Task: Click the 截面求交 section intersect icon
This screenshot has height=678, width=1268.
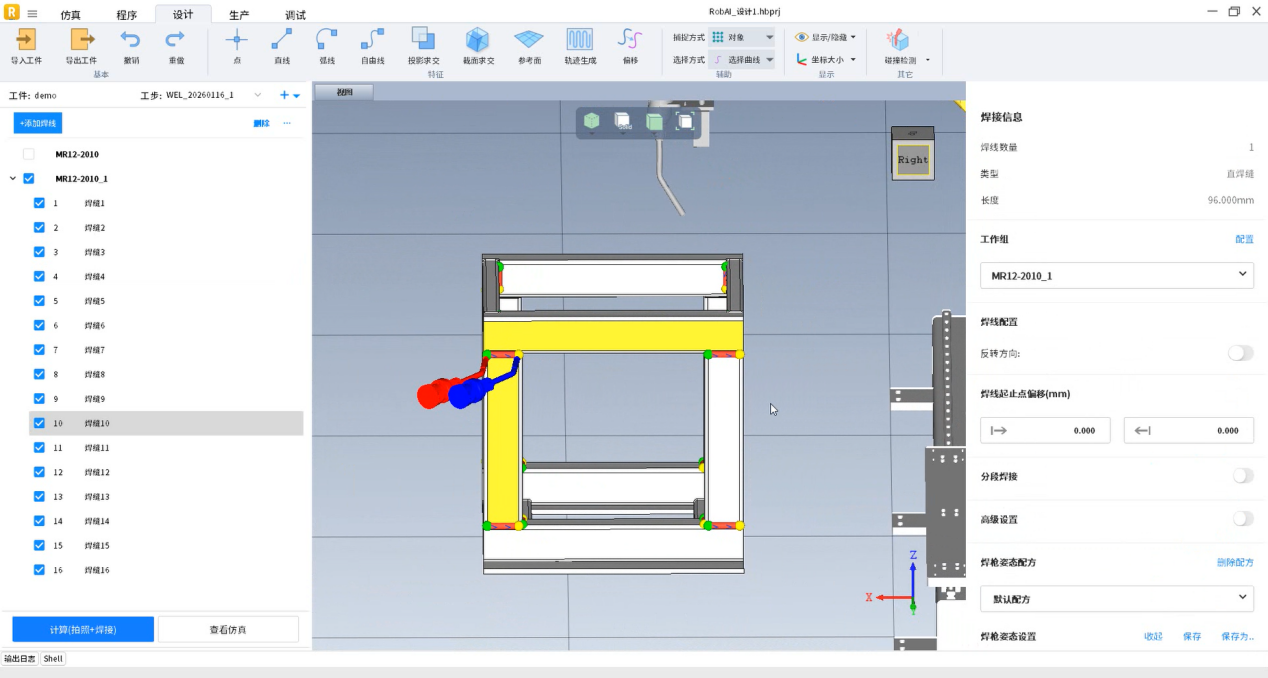Action: pos(478,40)
